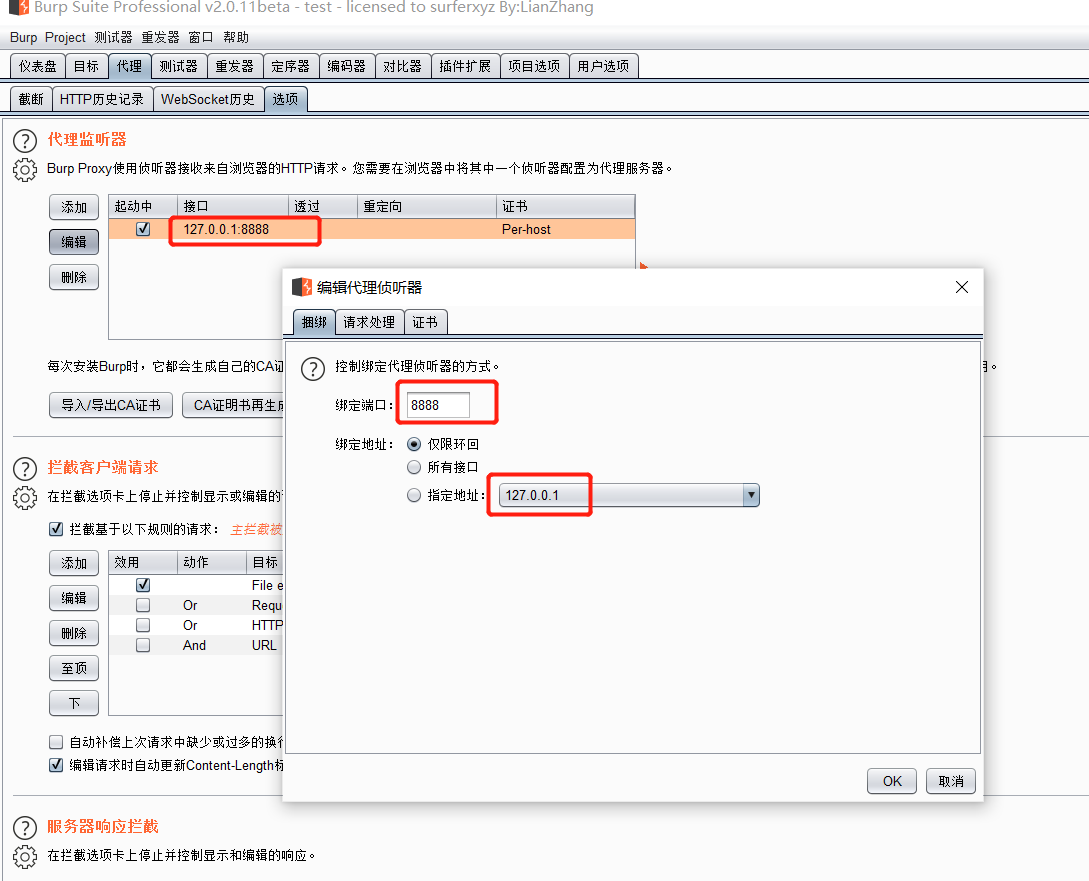
Task: Toggle the File extension rule checkbox
Action: (x=143, y=585)
